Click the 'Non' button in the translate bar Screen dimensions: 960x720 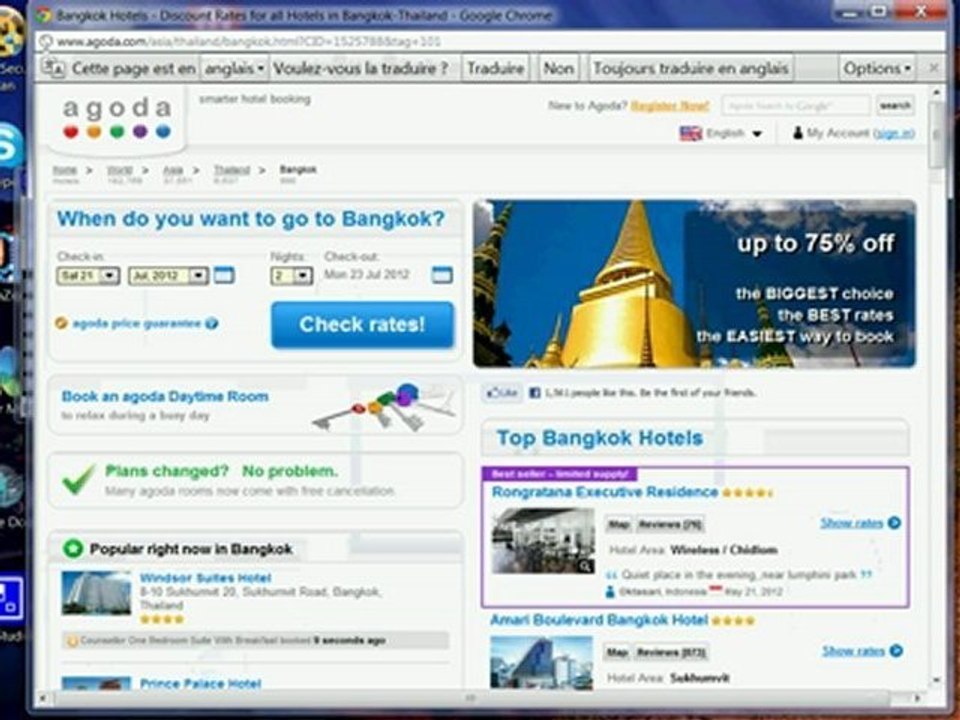click(x=558, y=68)
